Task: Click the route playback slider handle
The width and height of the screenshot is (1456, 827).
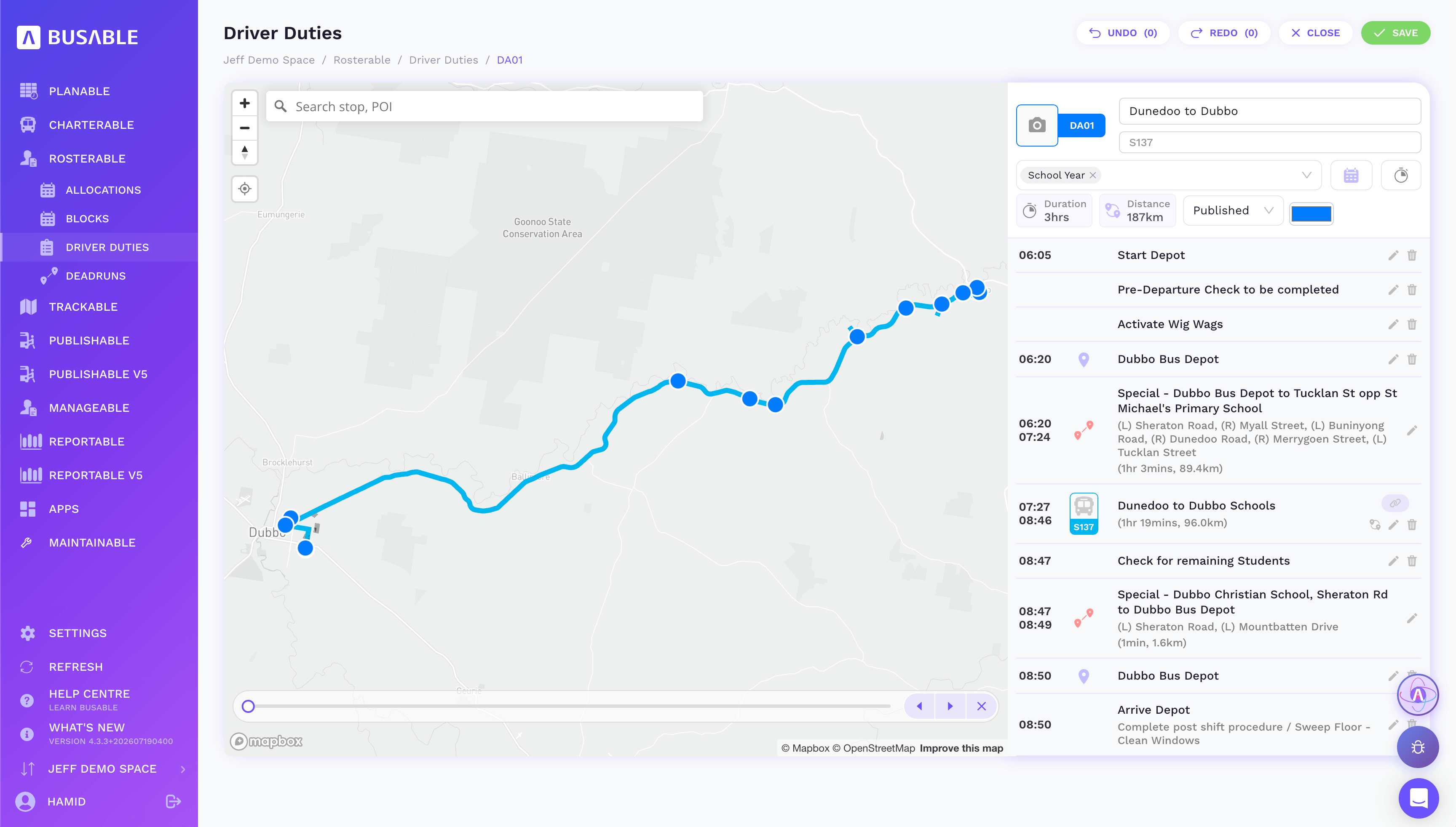Action: point(248,706)
